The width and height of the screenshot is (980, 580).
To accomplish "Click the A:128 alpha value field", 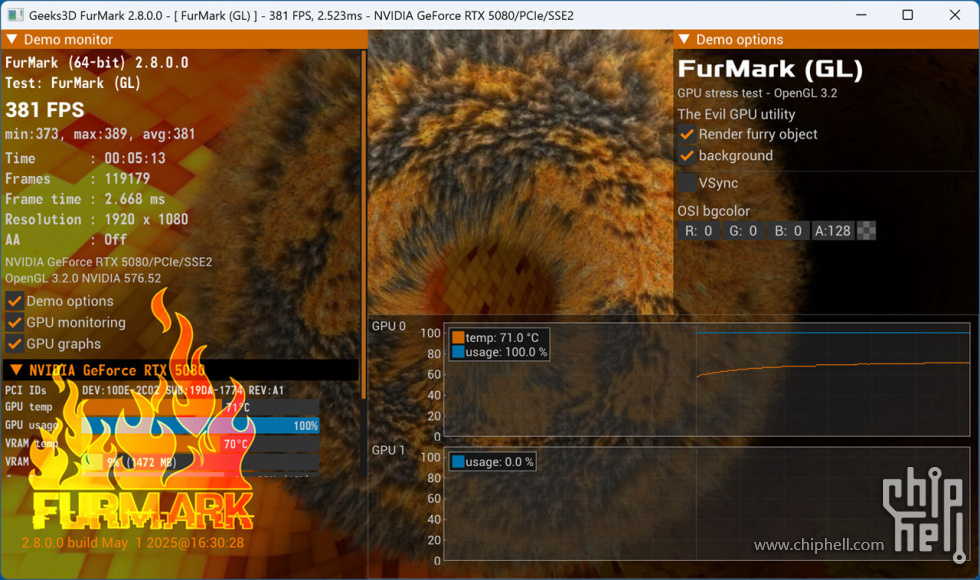I will (x=832, y=231).
